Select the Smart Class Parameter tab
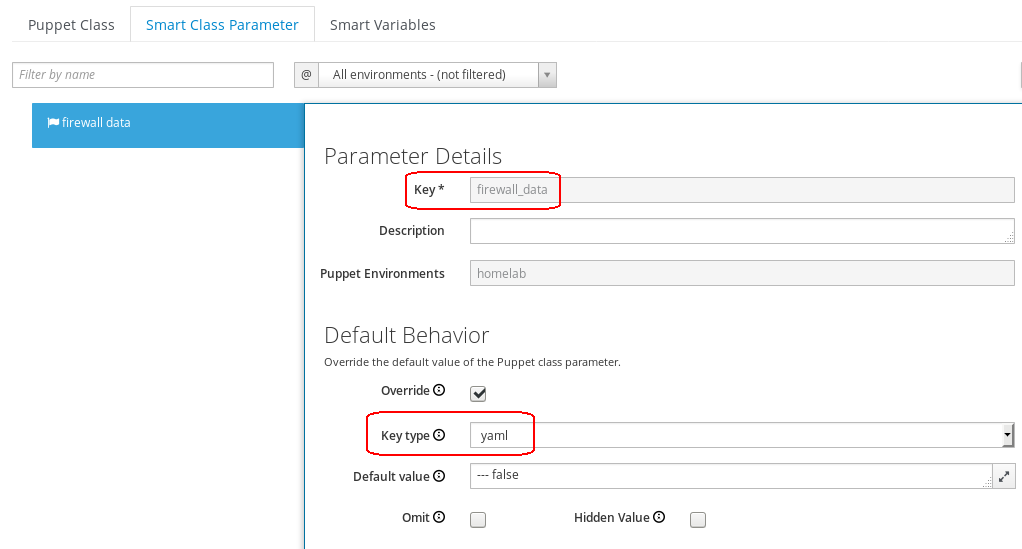1022x549 pixels. point(222,25)
